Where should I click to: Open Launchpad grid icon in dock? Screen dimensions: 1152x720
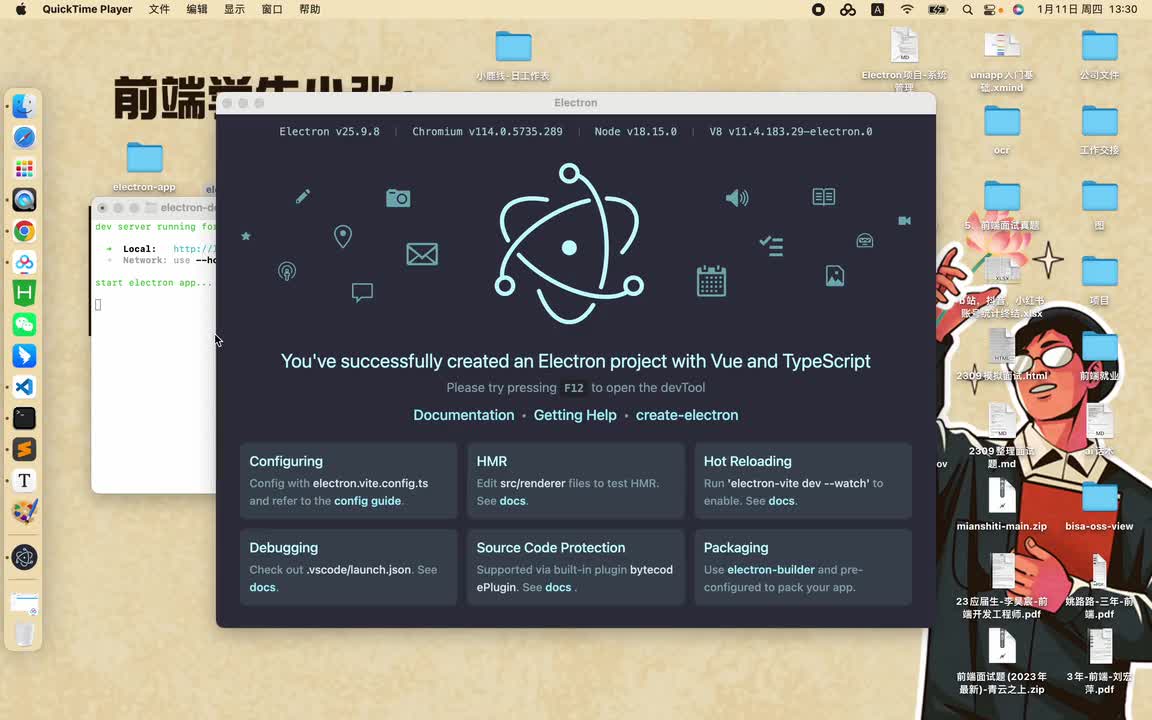(x=24, y=169)
